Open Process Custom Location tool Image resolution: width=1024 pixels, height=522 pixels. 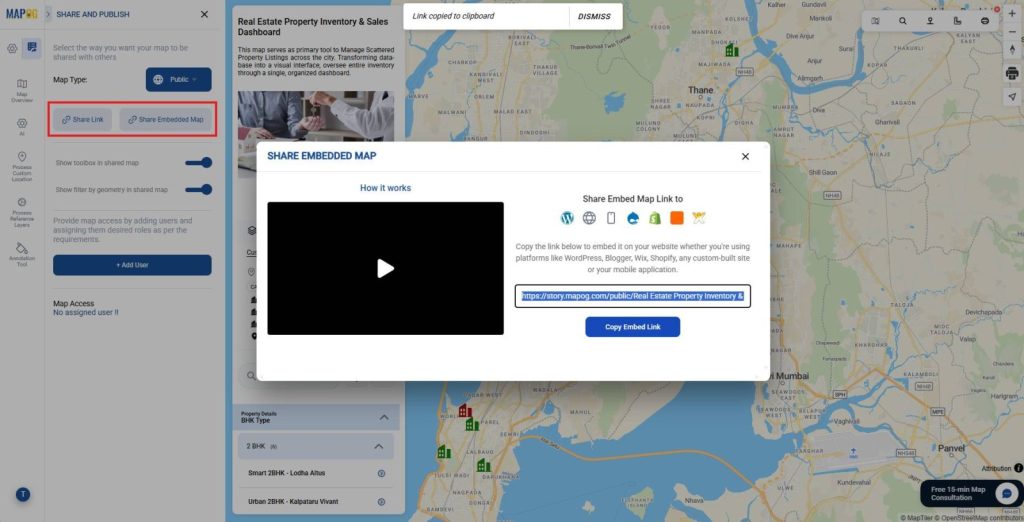click(x=22, y=167)
